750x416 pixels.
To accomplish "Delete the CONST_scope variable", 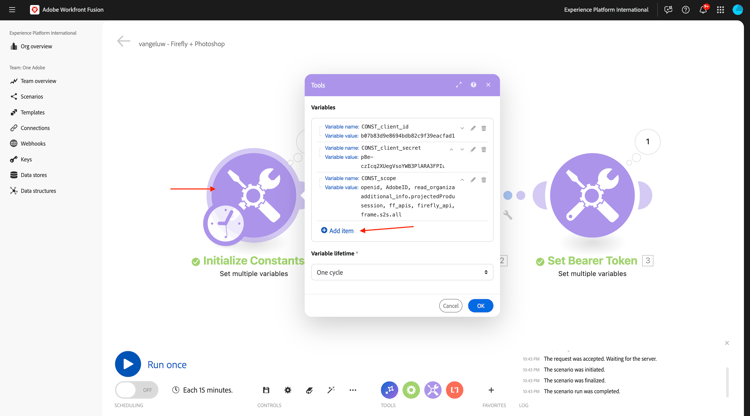I will click(x=484, y=180).
